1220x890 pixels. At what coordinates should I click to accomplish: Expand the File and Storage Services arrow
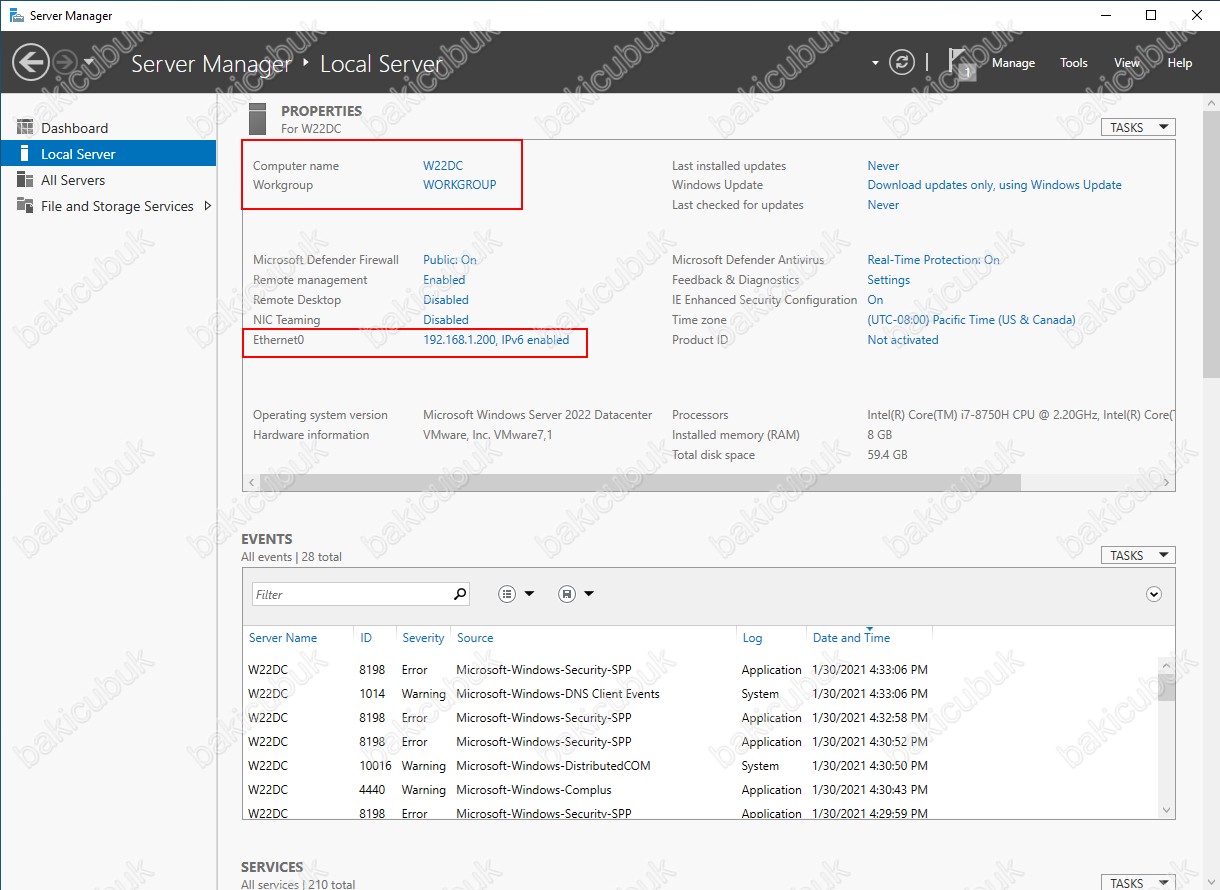pyautogui.click(x=208, y=206)
